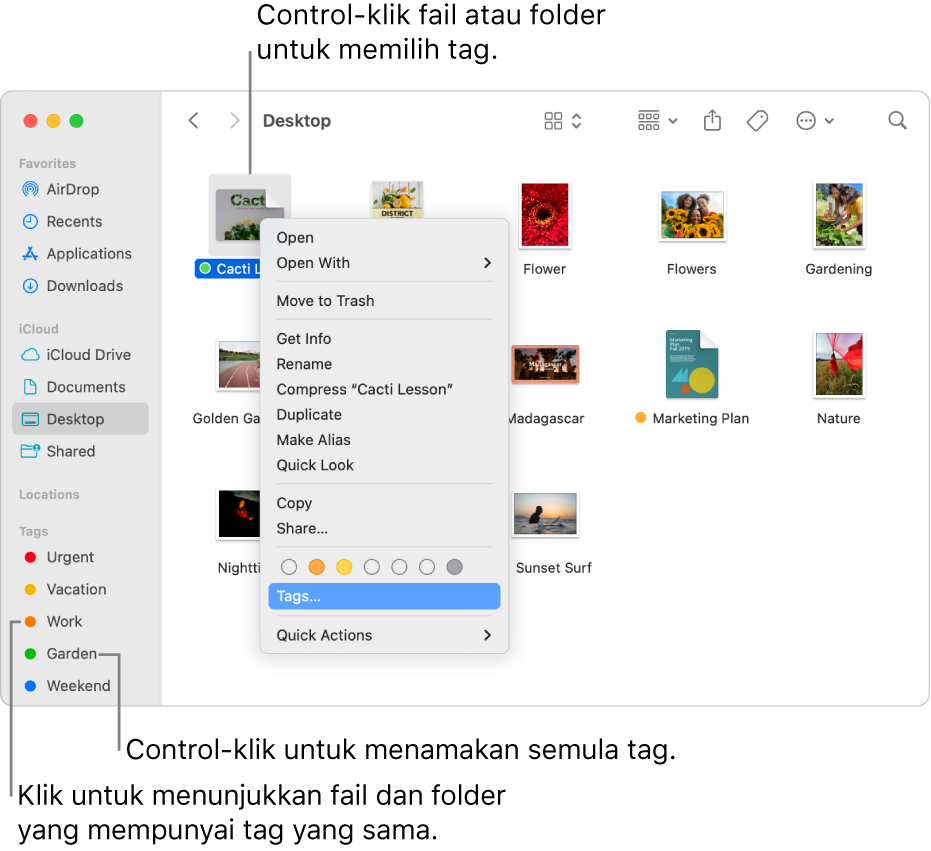Show items tagged Vacation

pyautogui.click(x=65, y=589)
